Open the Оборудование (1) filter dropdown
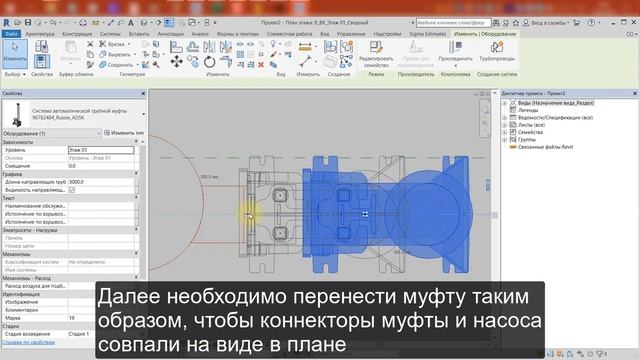The image size is (640, 360). 99,133
